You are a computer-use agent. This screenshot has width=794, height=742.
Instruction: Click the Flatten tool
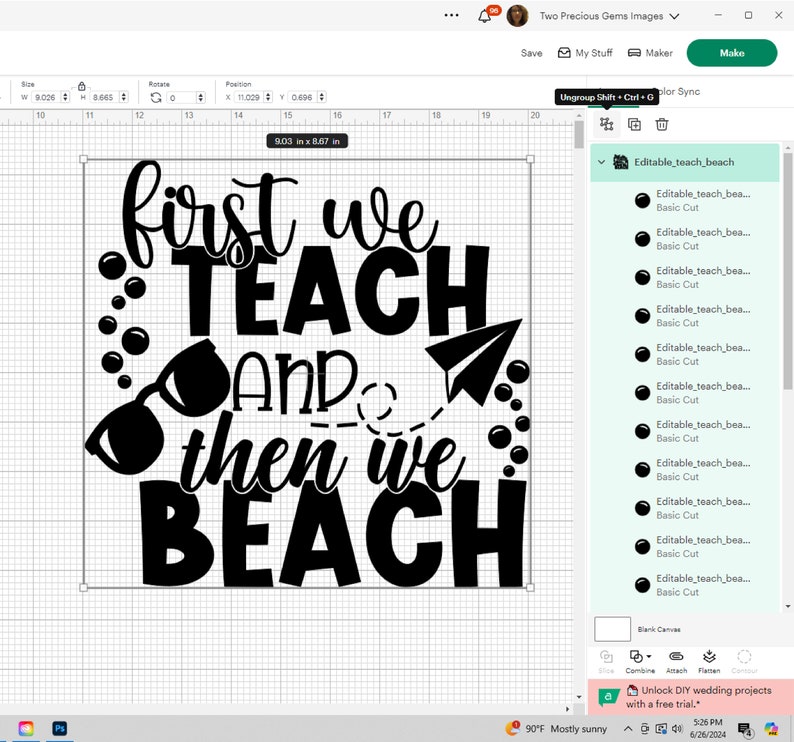tap(709, 661)
